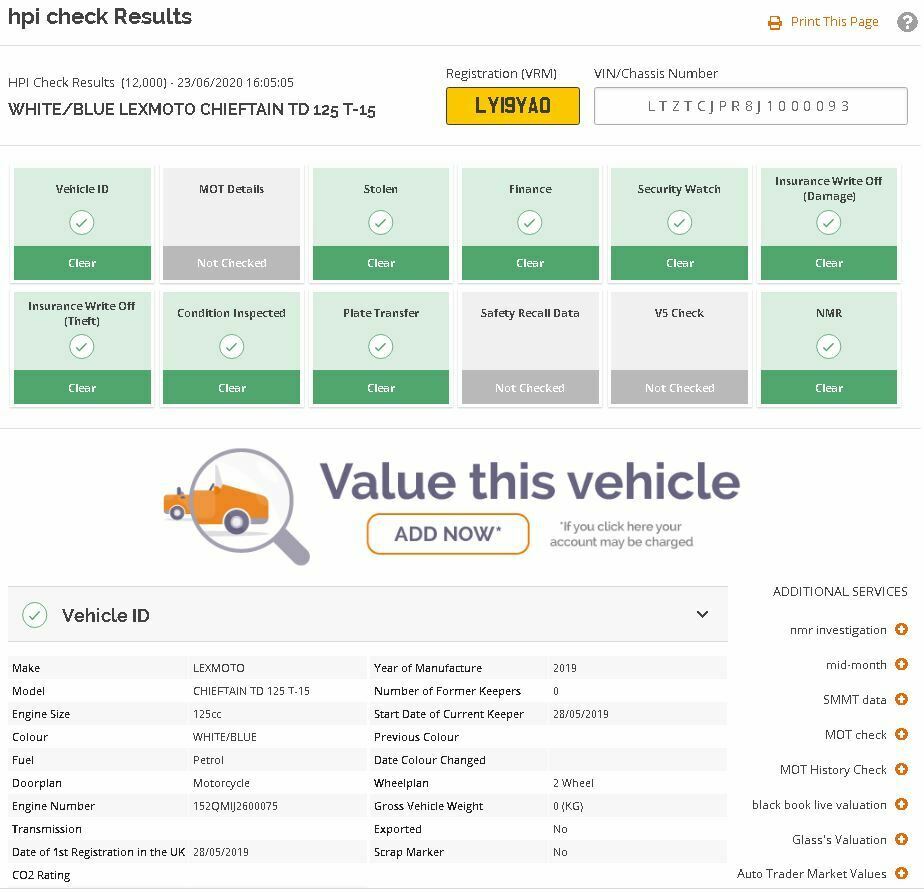Open the MOT Details tile
The width and height of the screenshot is (924, 892).
pyautogui.click(x=232, y=224)
